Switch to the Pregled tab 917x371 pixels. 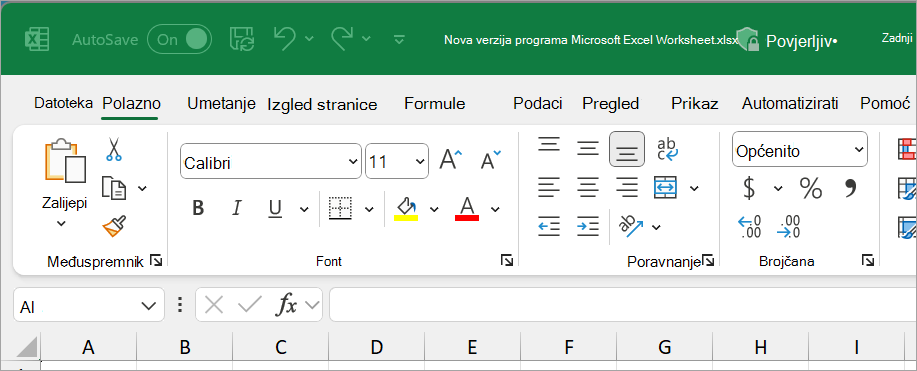[x=611, y=104]
